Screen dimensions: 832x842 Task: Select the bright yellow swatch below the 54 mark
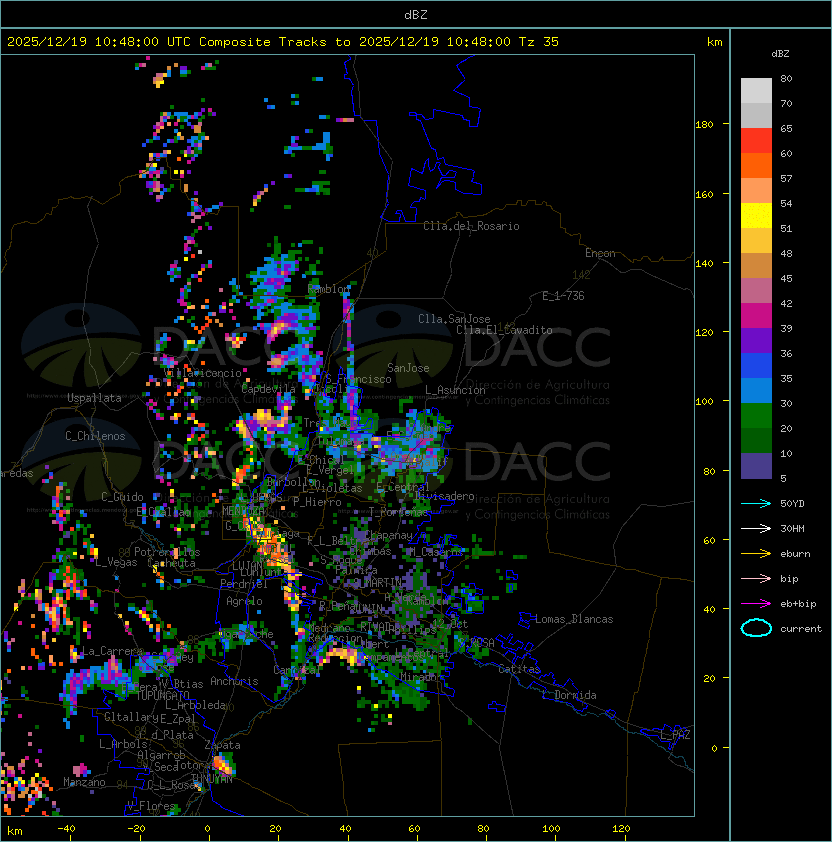(x=756, y=216)
